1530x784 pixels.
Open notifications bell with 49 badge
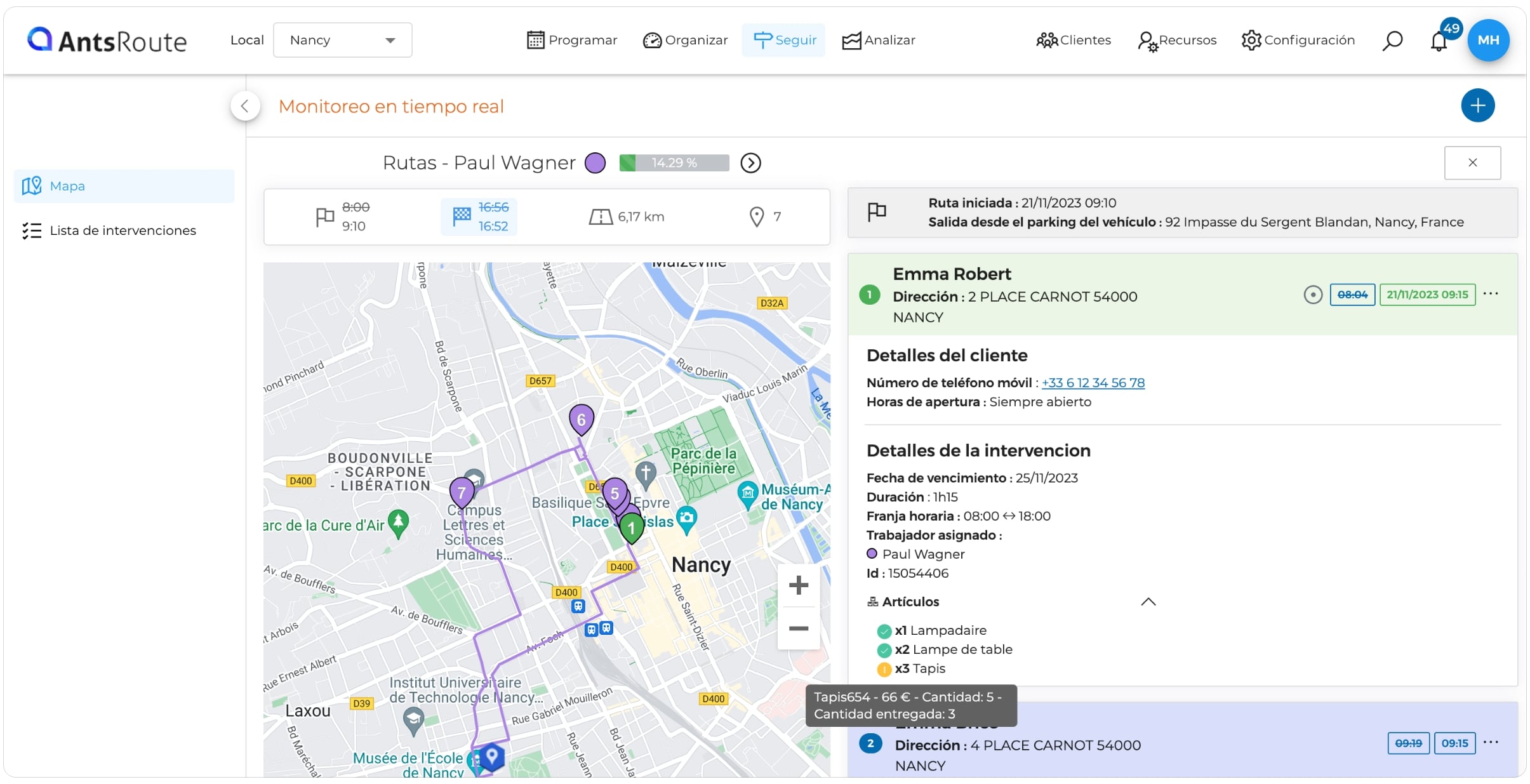point(1440,39)
